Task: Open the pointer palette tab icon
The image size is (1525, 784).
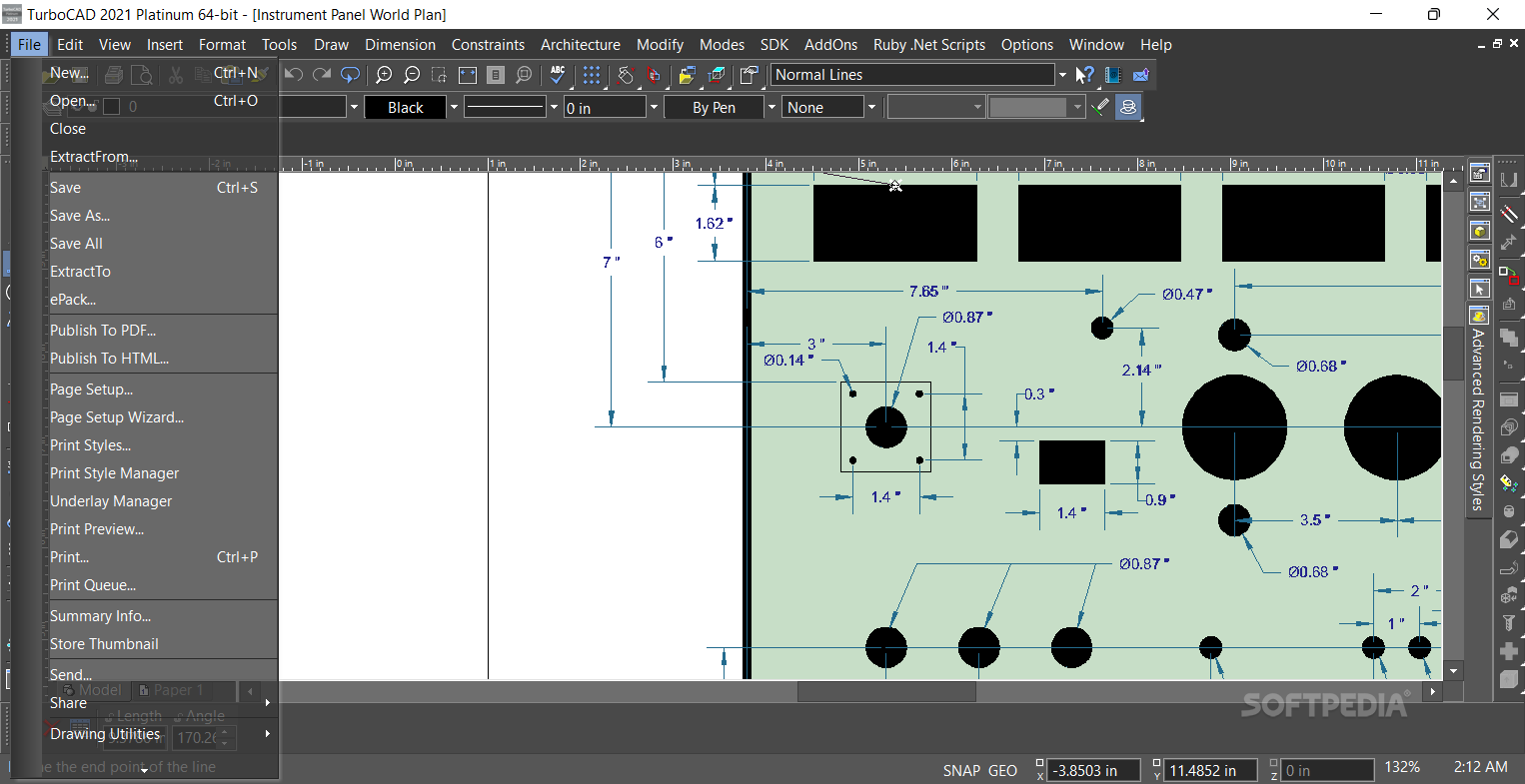Action: [x=1479, y=289]
